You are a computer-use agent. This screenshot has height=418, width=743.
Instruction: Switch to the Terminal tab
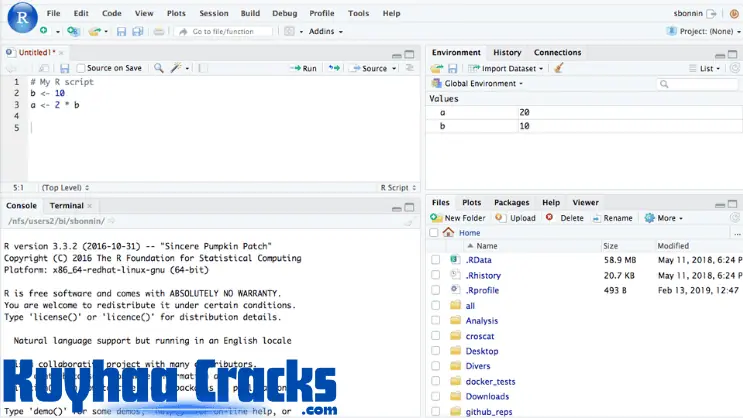(67, 205)
